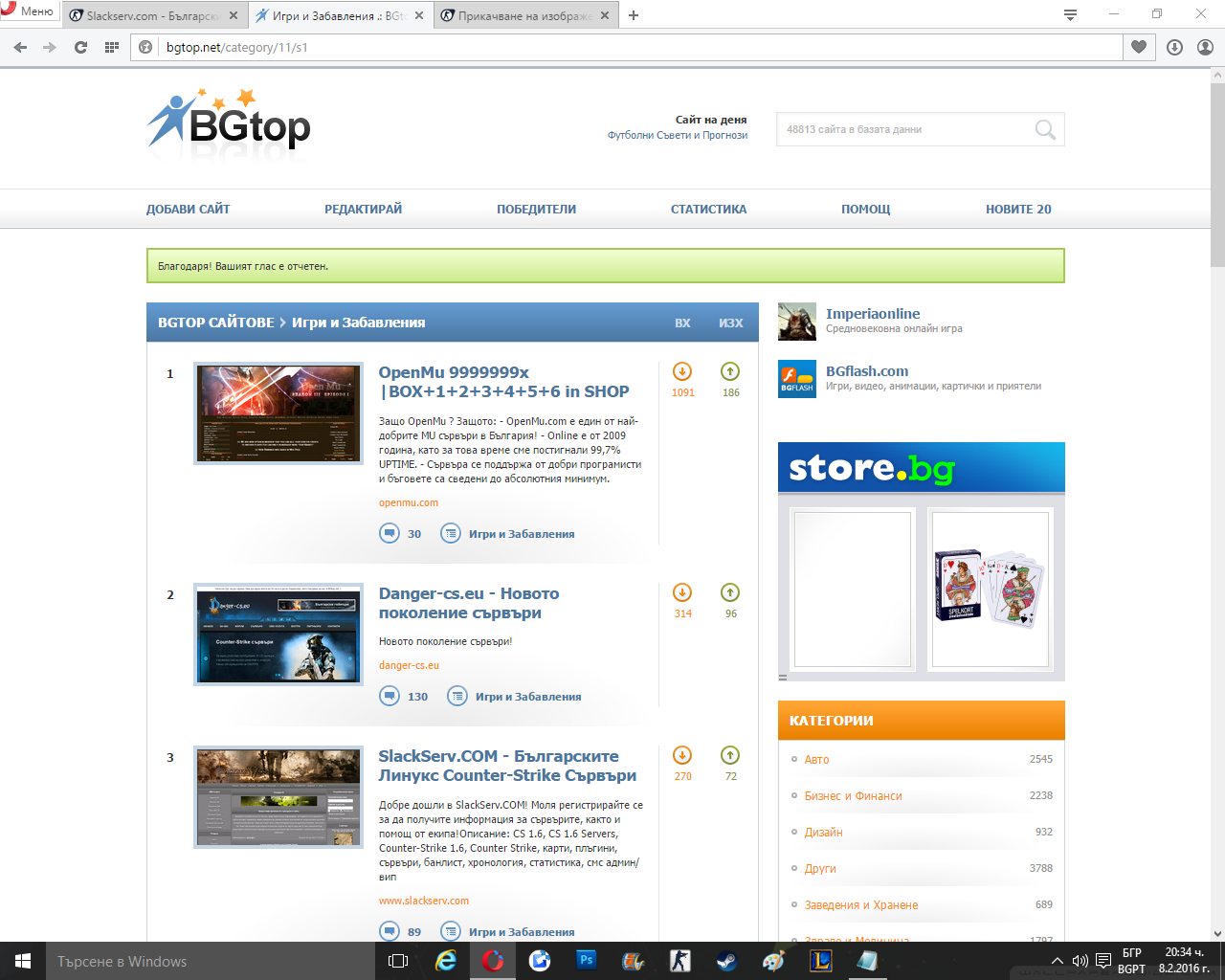The image size is (1225, 980).
Task: Click SlackServ outgoing arrow icon
Action: click(x=730, y=755)
